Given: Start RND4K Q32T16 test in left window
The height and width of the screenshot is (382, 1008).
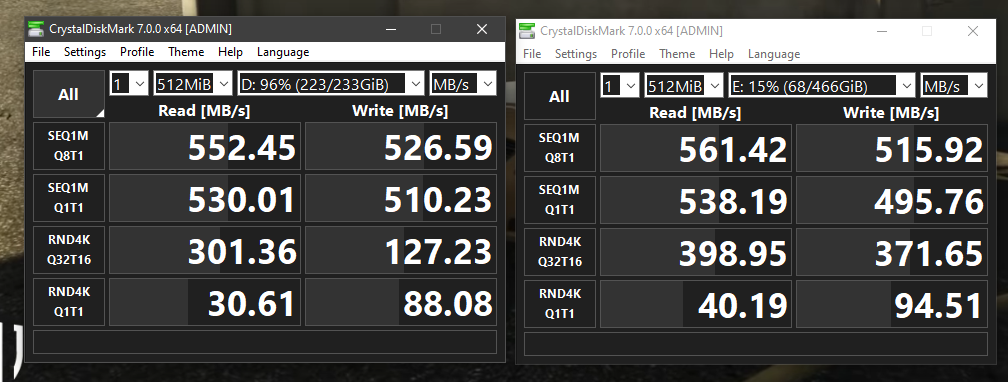Looking at the screenshot, I should coord(69,250).
